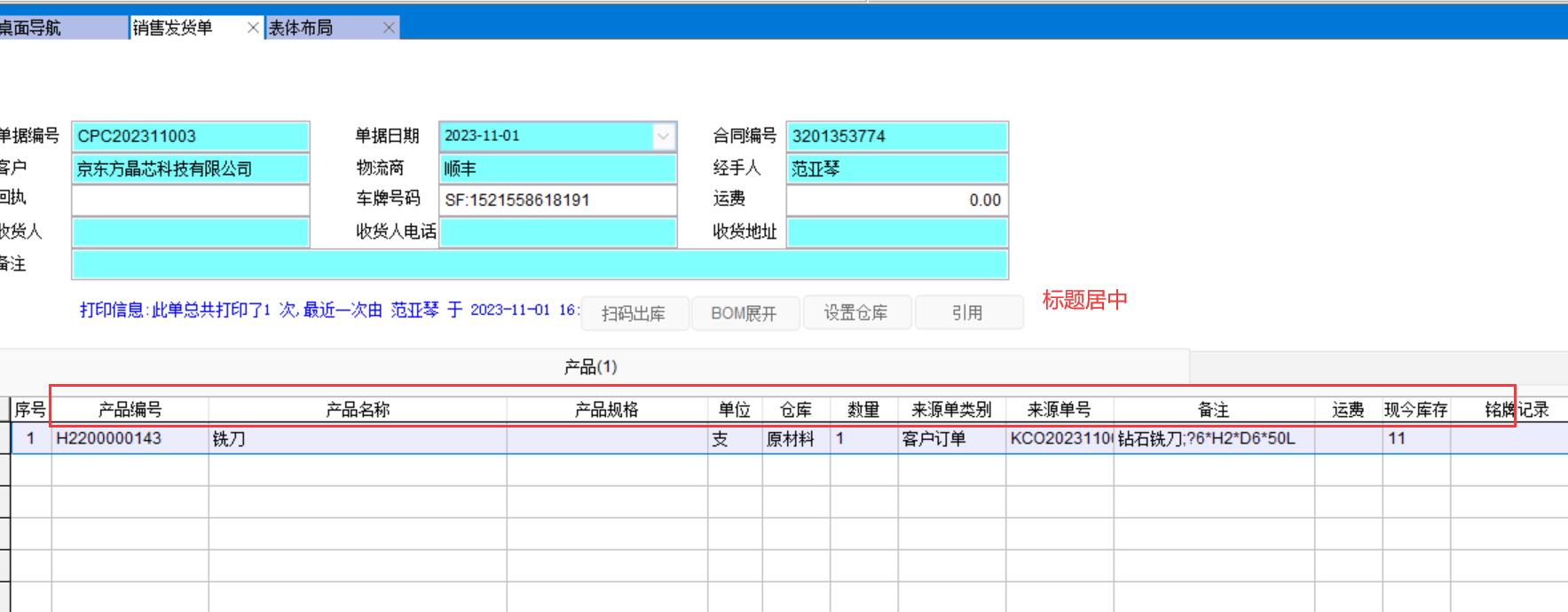Click the 引用 button
1568x612 pixels.
[967, 313]
